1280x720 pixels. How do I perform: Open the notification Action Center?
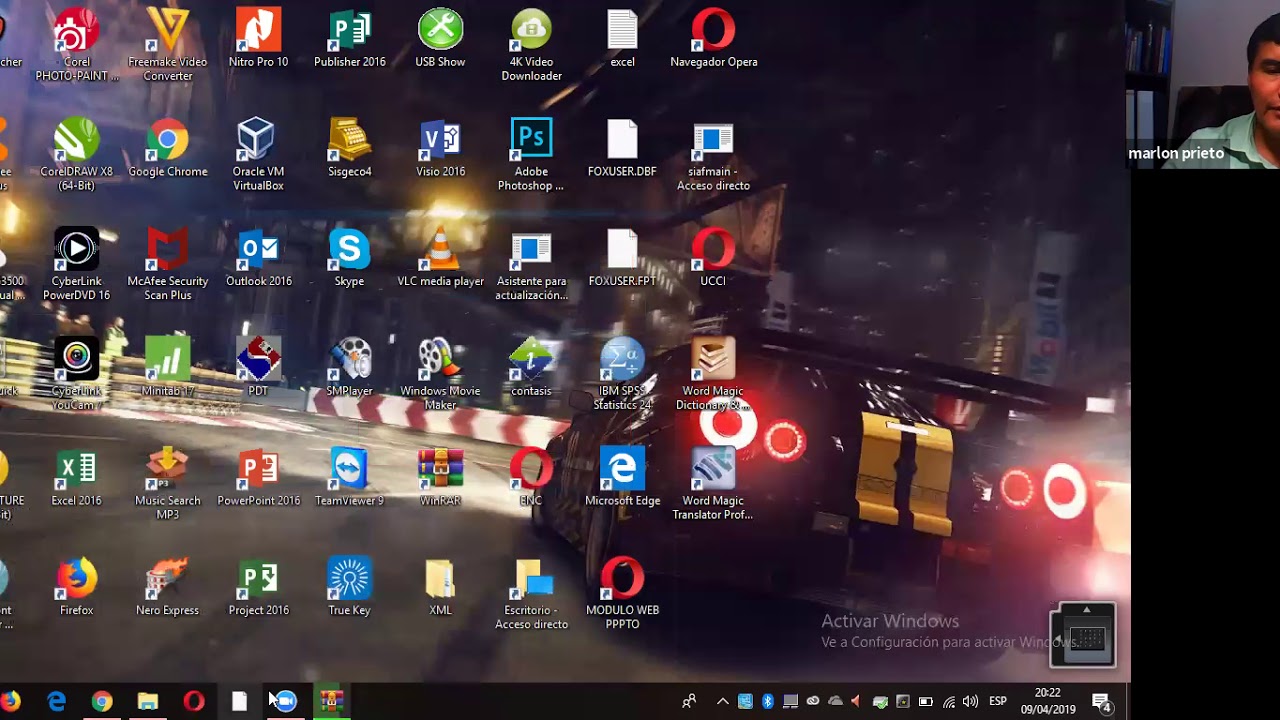(1102, 702)
